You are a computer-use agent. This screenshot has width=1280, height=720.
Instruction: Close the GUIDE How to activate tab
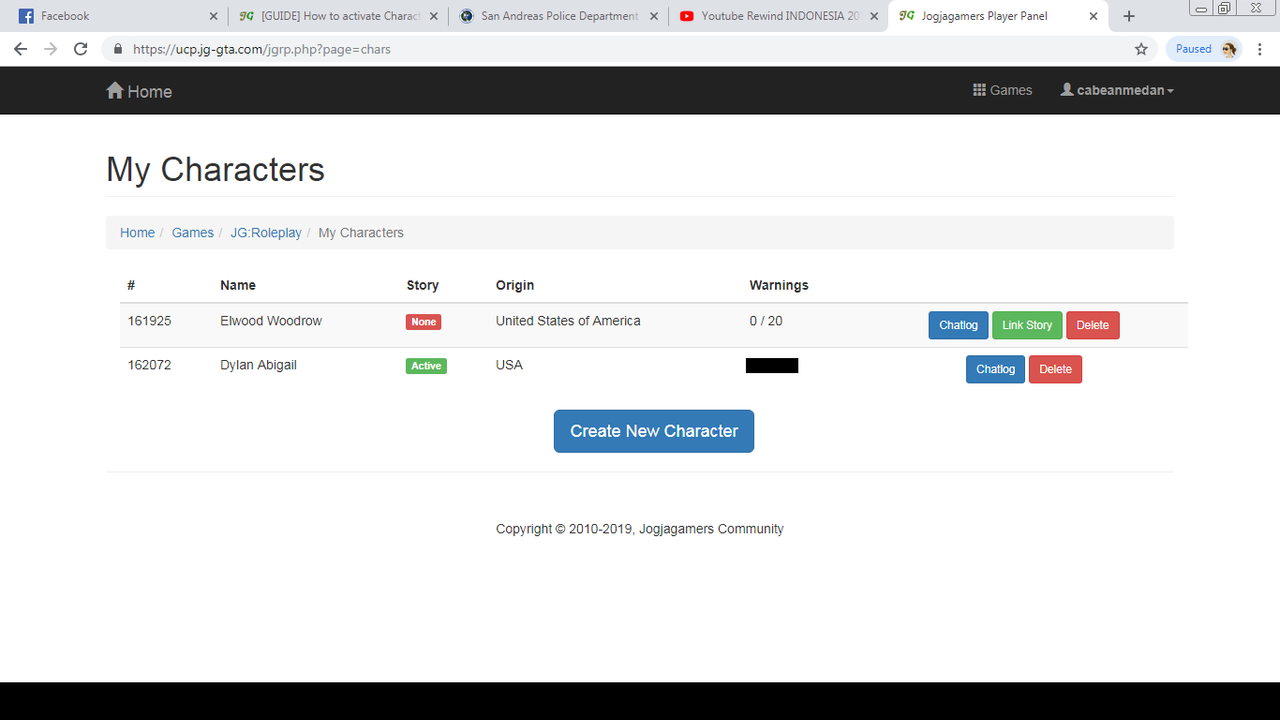pyautogui.click(x=433, y=16)
